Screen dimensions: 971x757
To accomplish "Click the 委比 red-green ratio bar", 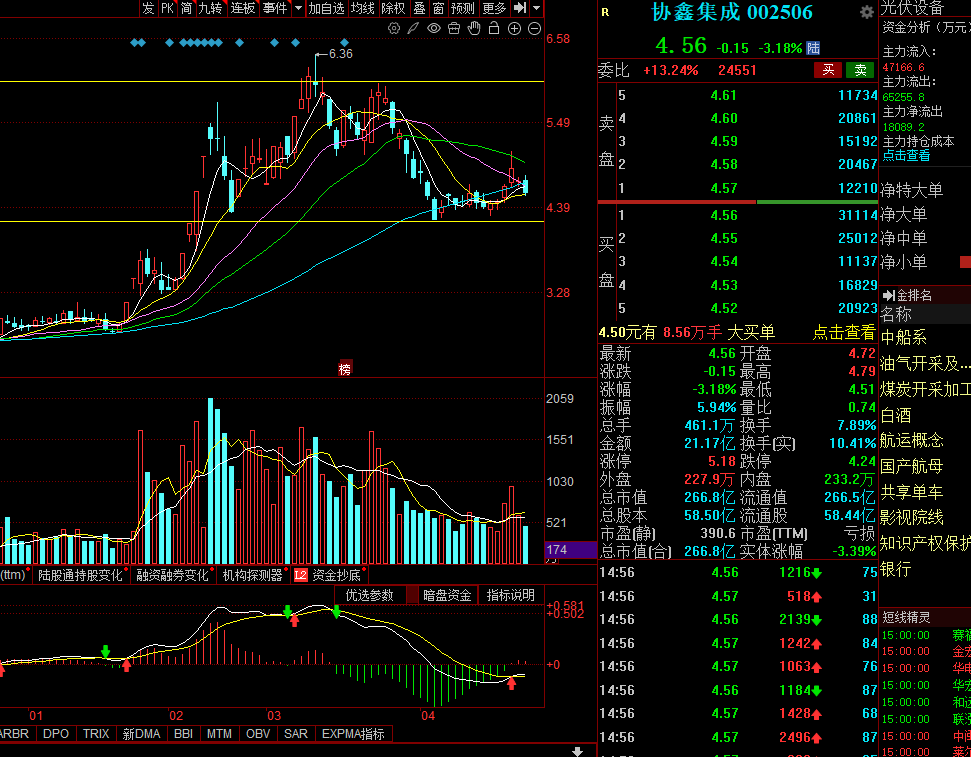I will [x=738, y=202].
